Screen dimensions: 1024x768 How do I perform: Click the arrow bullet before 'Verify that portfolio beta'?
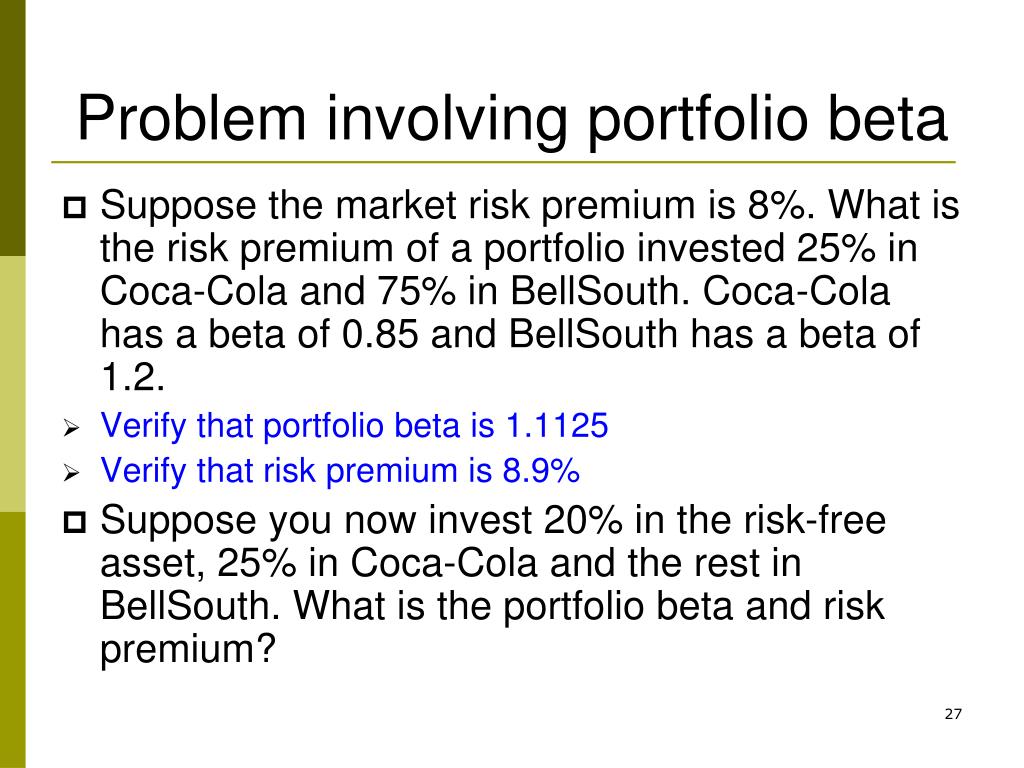(71, 428)
